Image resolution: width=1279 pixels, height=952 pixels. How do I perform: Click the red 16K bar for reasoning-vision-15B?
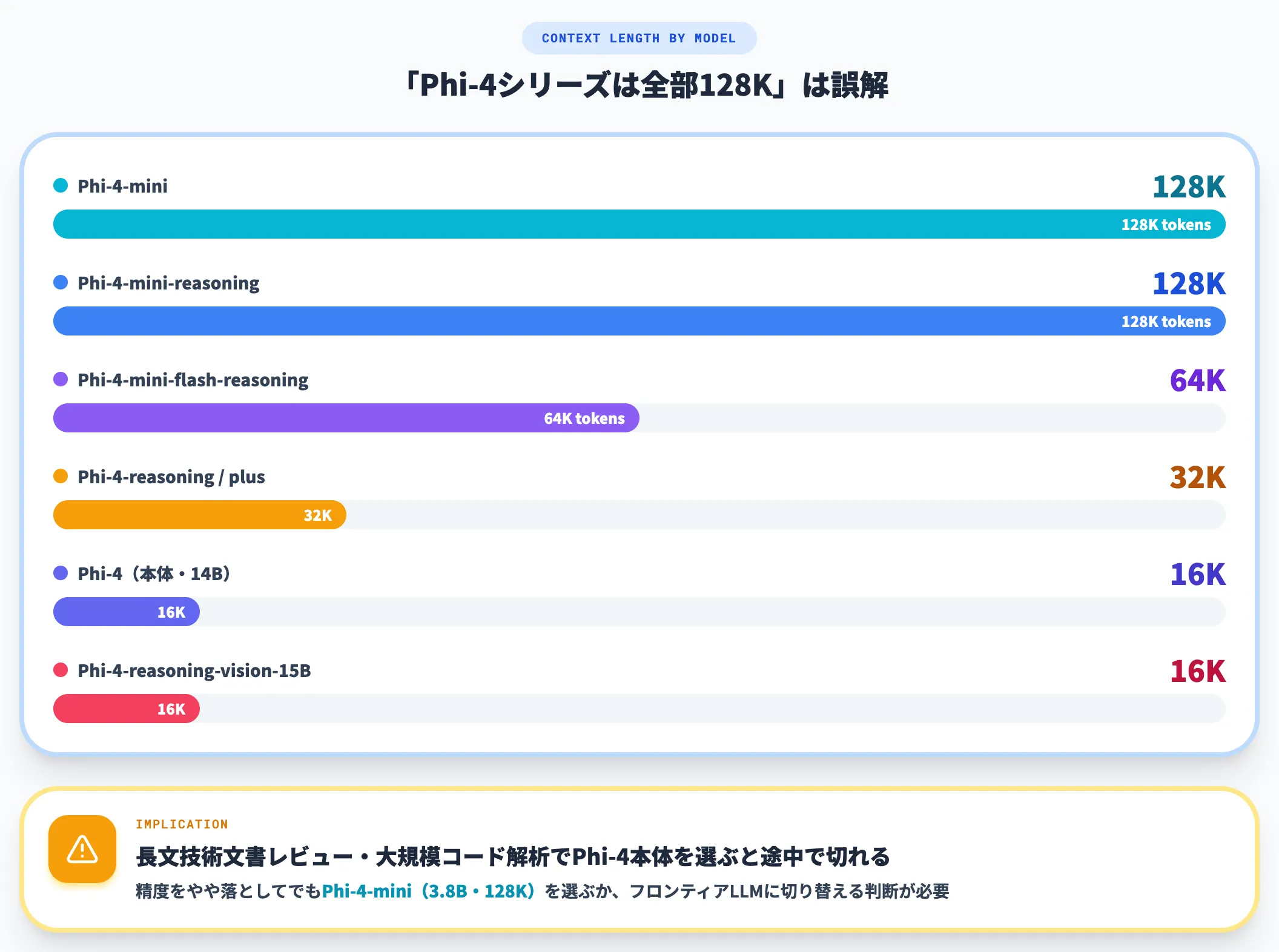point(127,709)
